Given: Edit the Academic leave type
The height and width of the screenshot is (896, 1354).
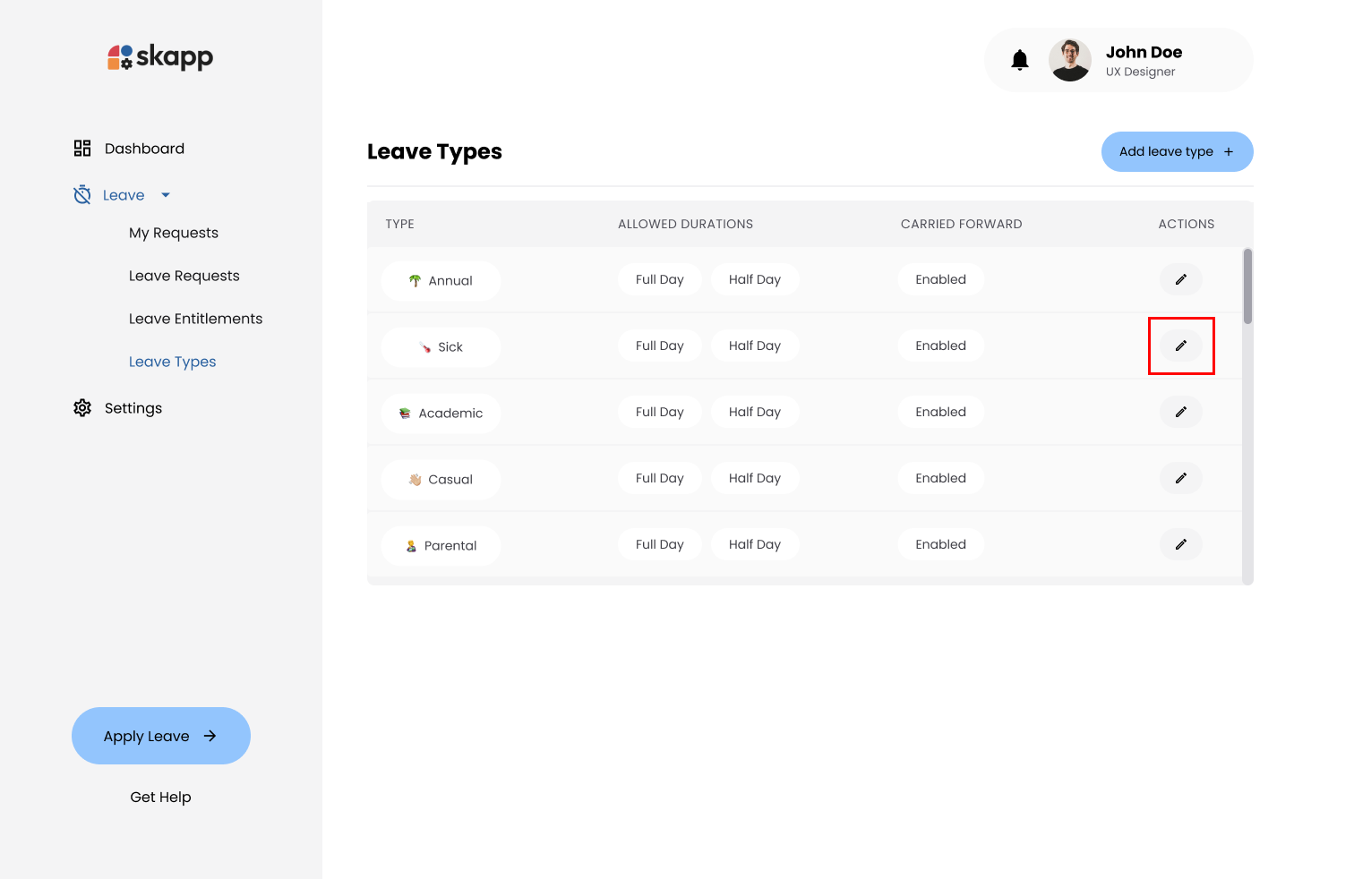Looking at the screenshot, I should (1180, 412).
